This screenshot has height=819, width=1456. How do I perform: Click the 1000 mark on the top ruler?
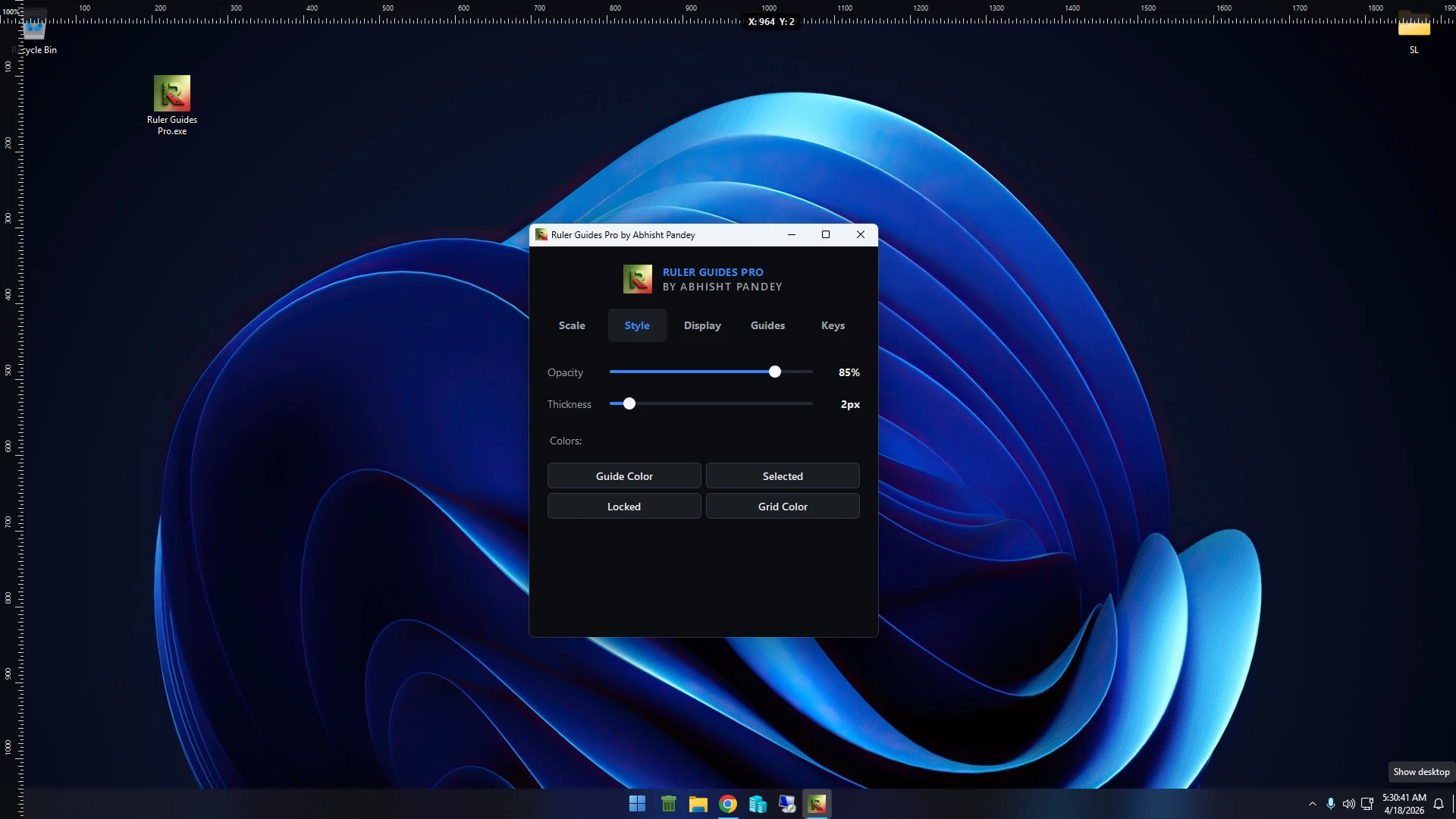coord(769,8)
